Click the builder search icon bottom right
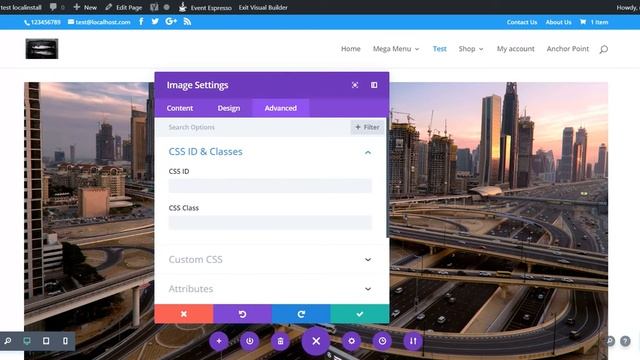Screen dimensions: 640x360 click(610, 341)
